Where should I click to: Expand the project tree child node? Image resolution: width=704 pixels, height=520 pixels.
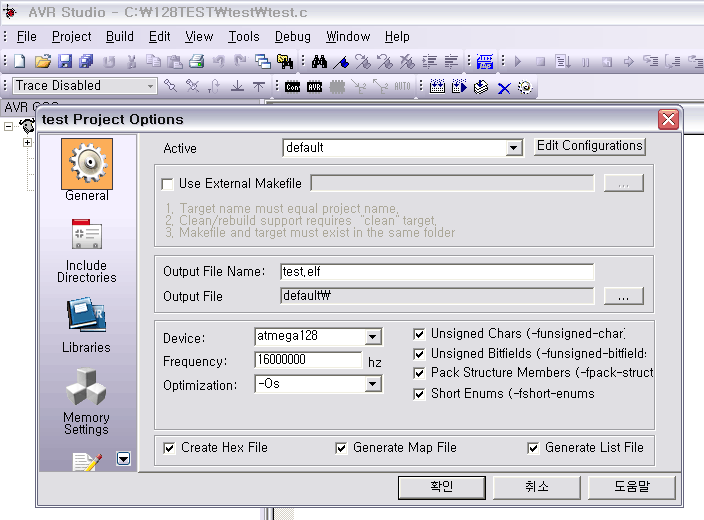click(x=27, y=143)
